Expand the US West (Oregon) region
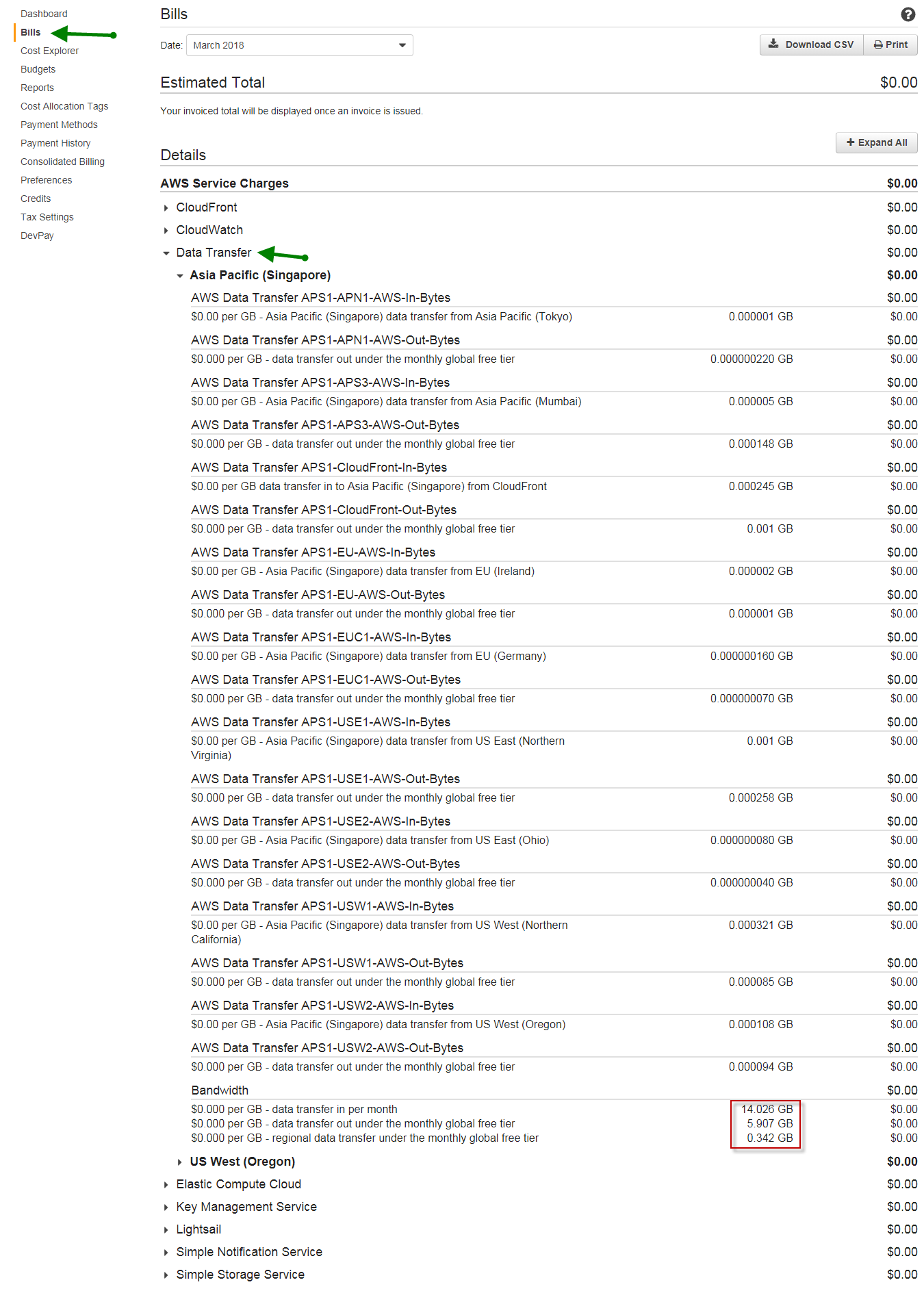Viewport: 924px width, 1291px height. coord(235,1162)
